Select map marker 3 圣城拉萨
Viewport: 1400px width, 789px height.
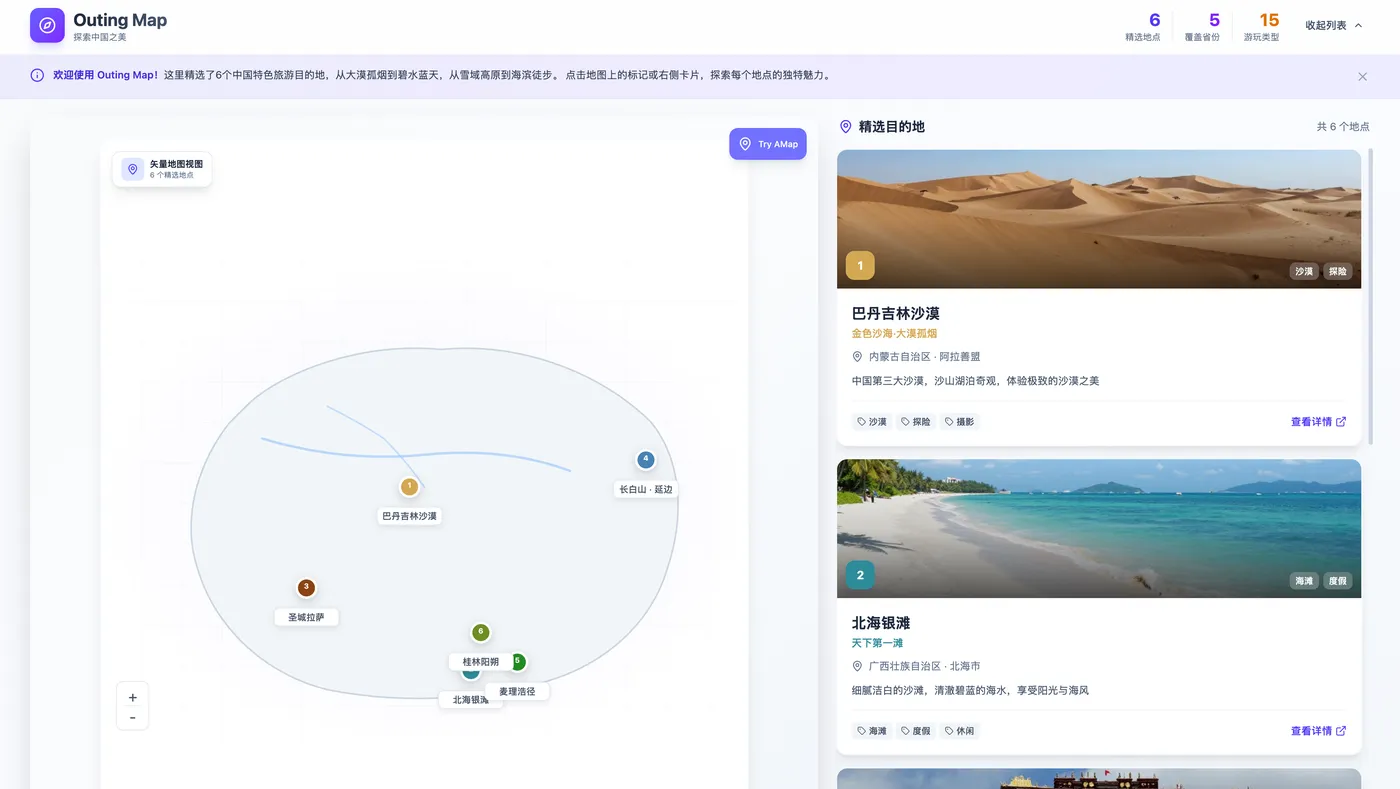click(307, 588)
